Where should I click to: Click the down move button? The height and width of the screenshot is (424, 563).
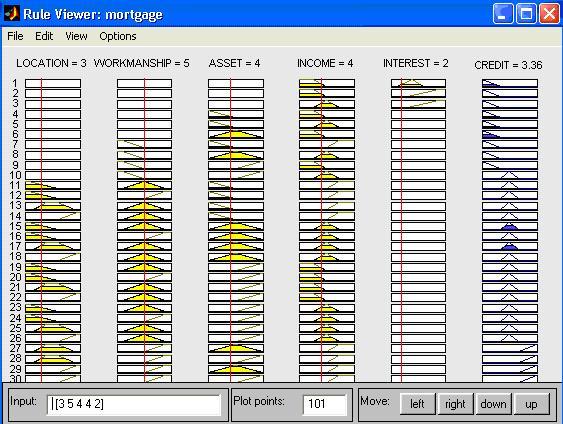tap(493, 404)
